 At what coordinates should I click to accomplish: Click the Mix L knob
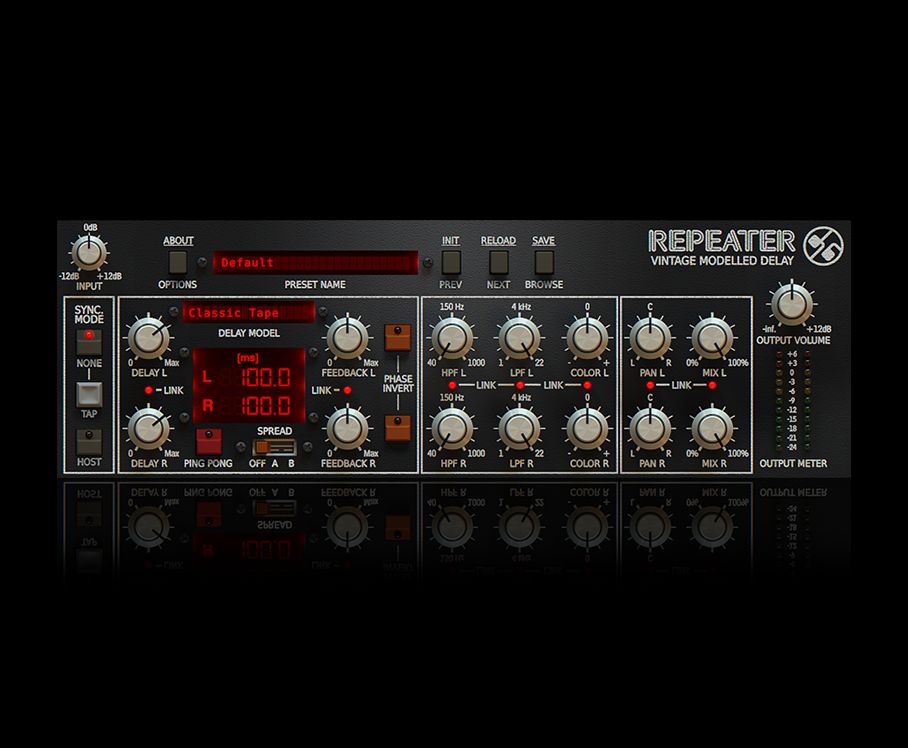[x=711, y=339]
